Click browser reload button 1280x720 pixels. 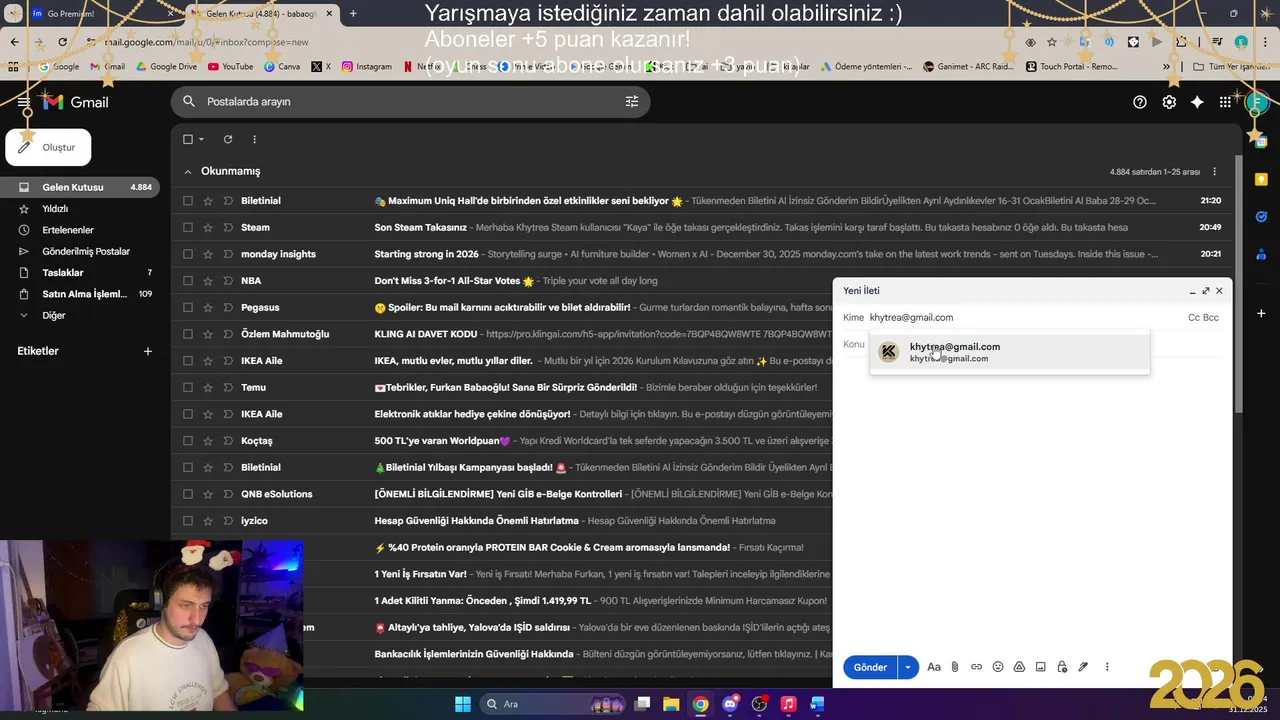point(62,42)
